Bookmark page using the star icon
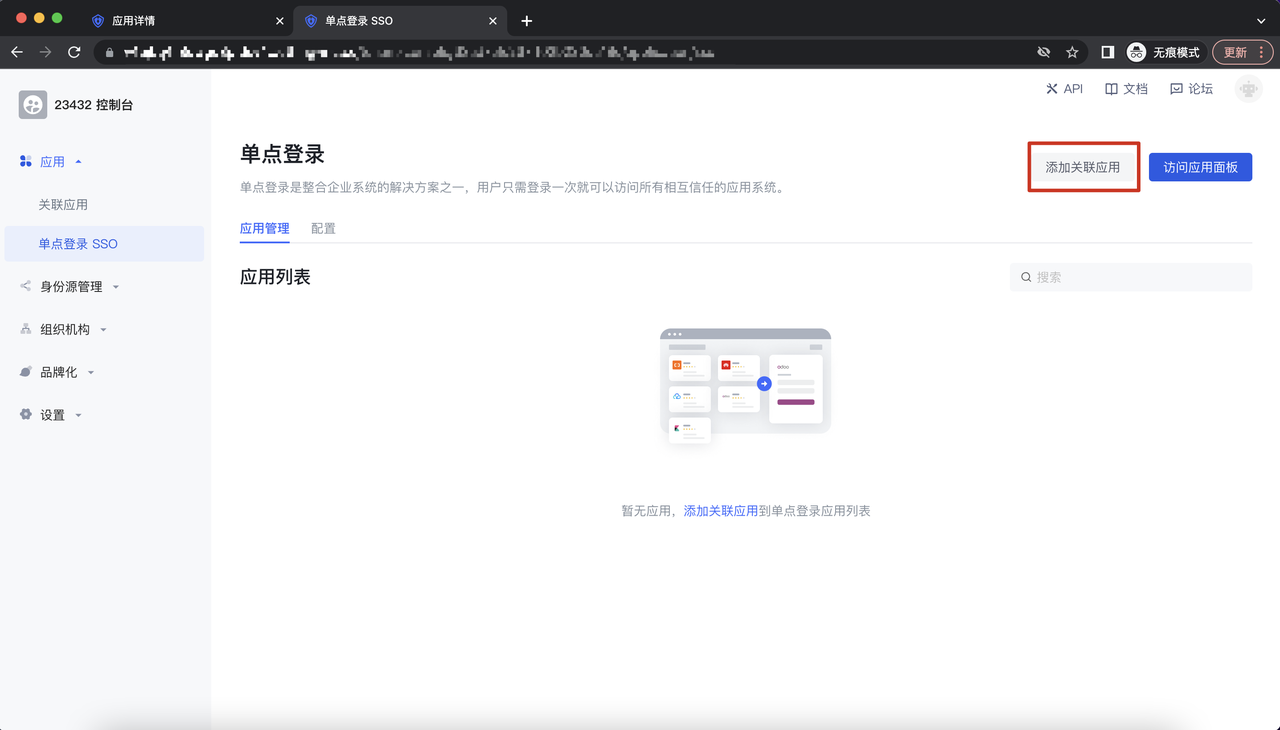This screenshot has height=730, width=1280. [x=1072, y=52]
